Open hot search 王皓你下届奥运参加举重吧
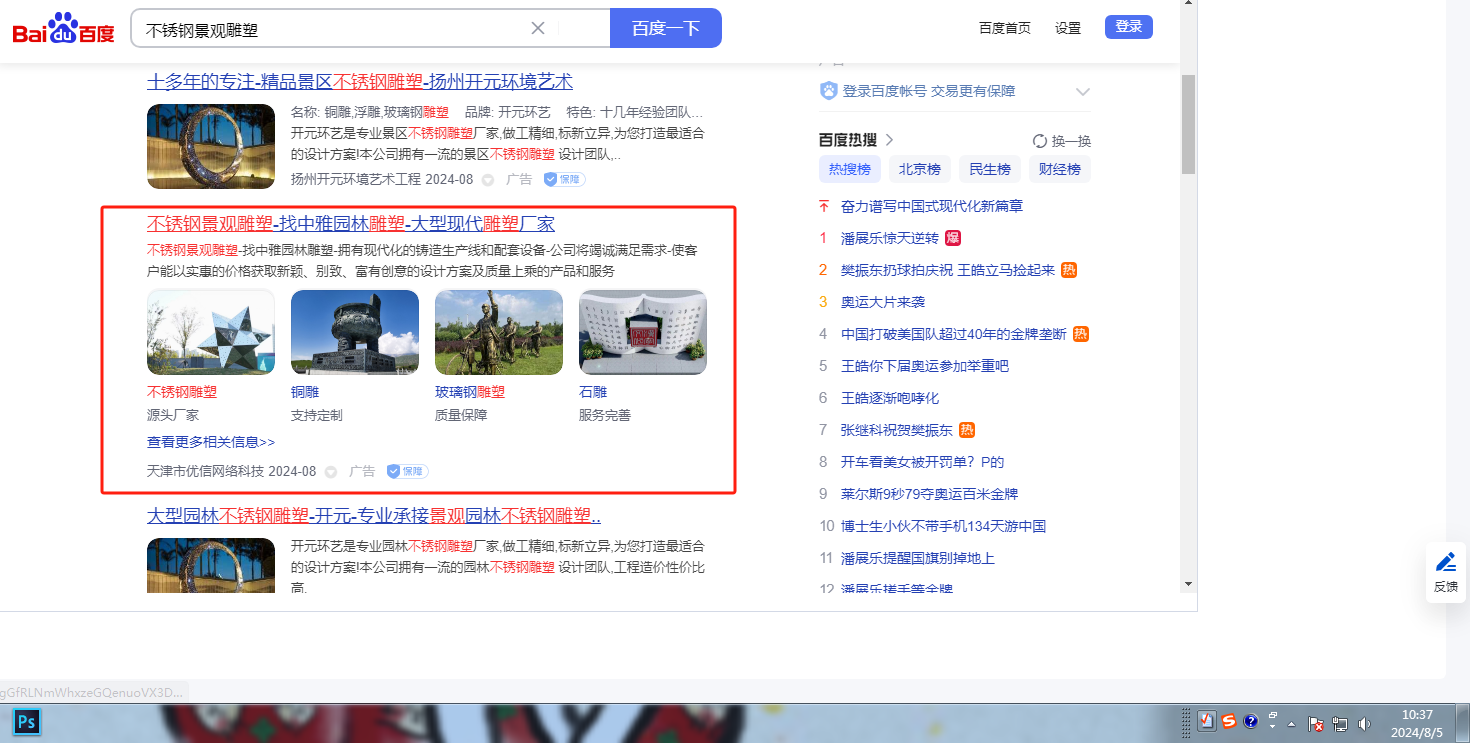 click(x=925, y=366)
